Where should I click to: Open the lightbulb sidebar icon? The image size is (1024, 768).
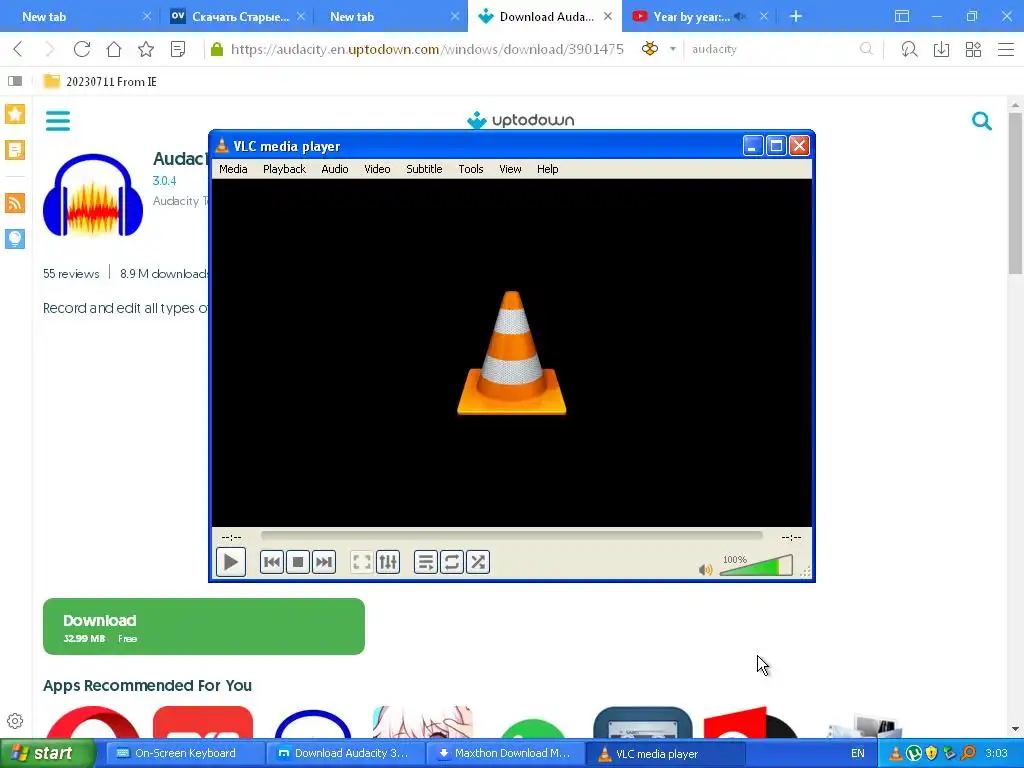pyautogui.click(x=15, y=238)
